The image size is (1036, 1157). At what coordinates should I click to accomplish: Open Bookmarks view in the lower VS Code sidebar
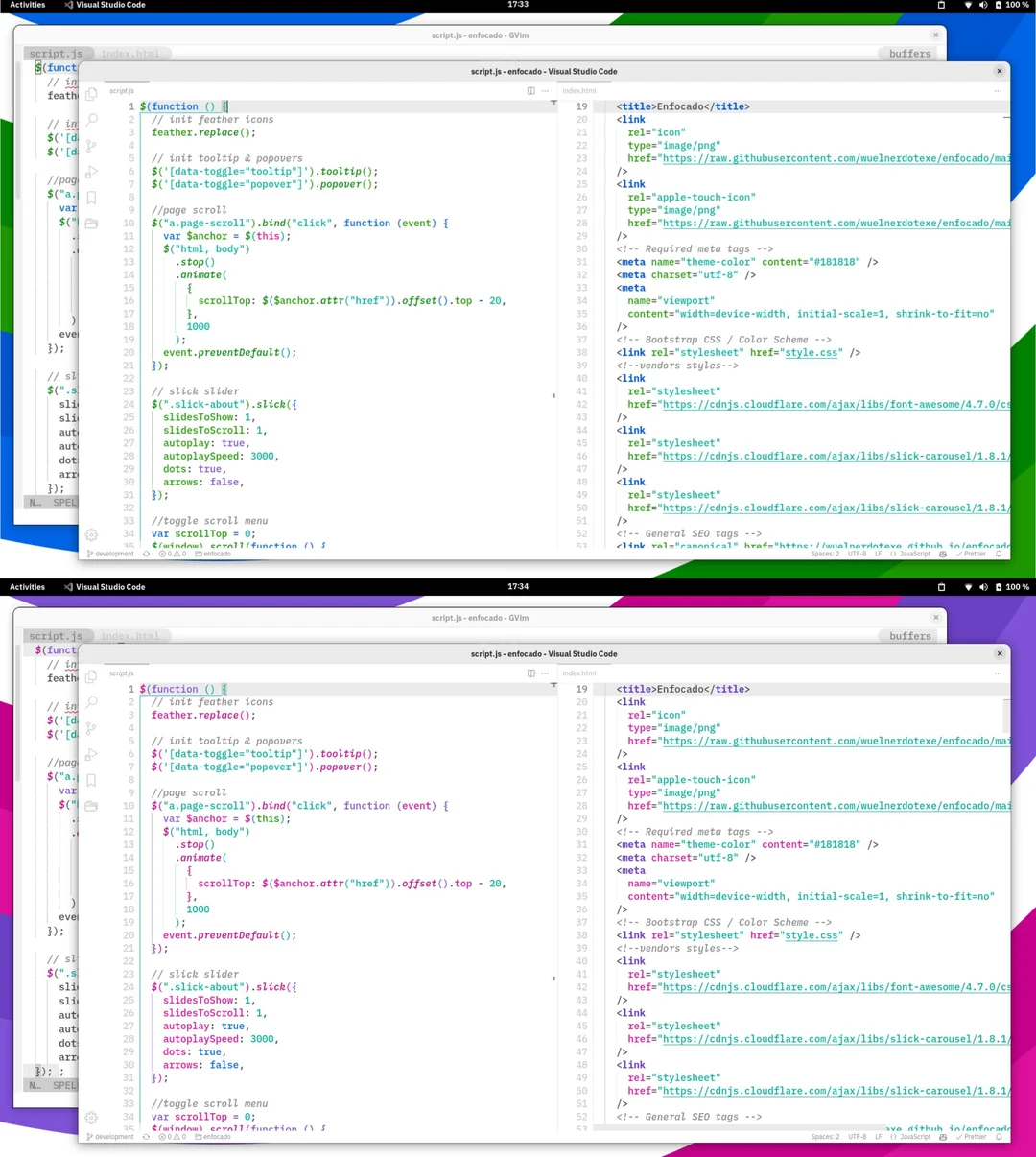(91, 780)
